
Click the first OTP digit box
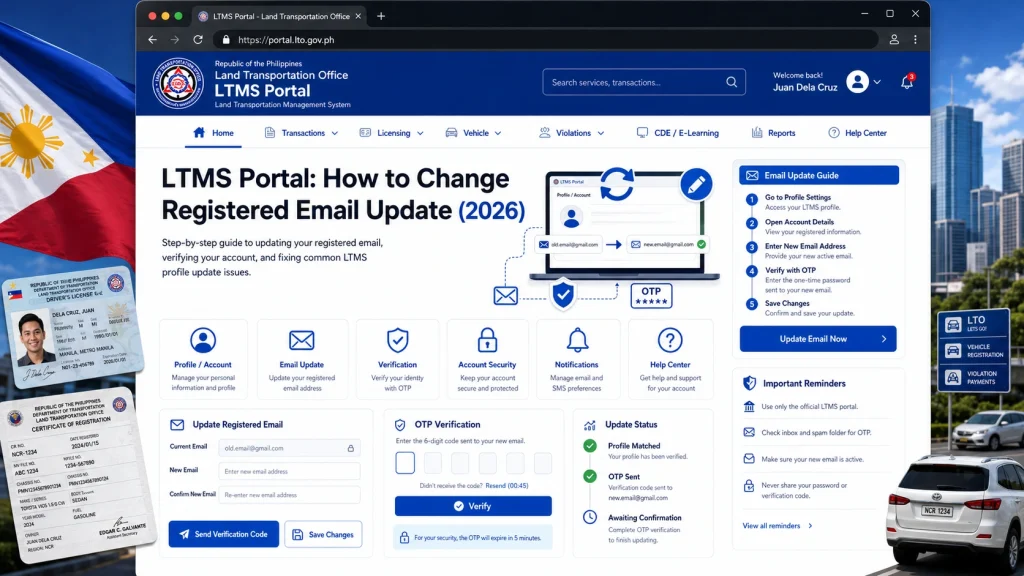405,463
